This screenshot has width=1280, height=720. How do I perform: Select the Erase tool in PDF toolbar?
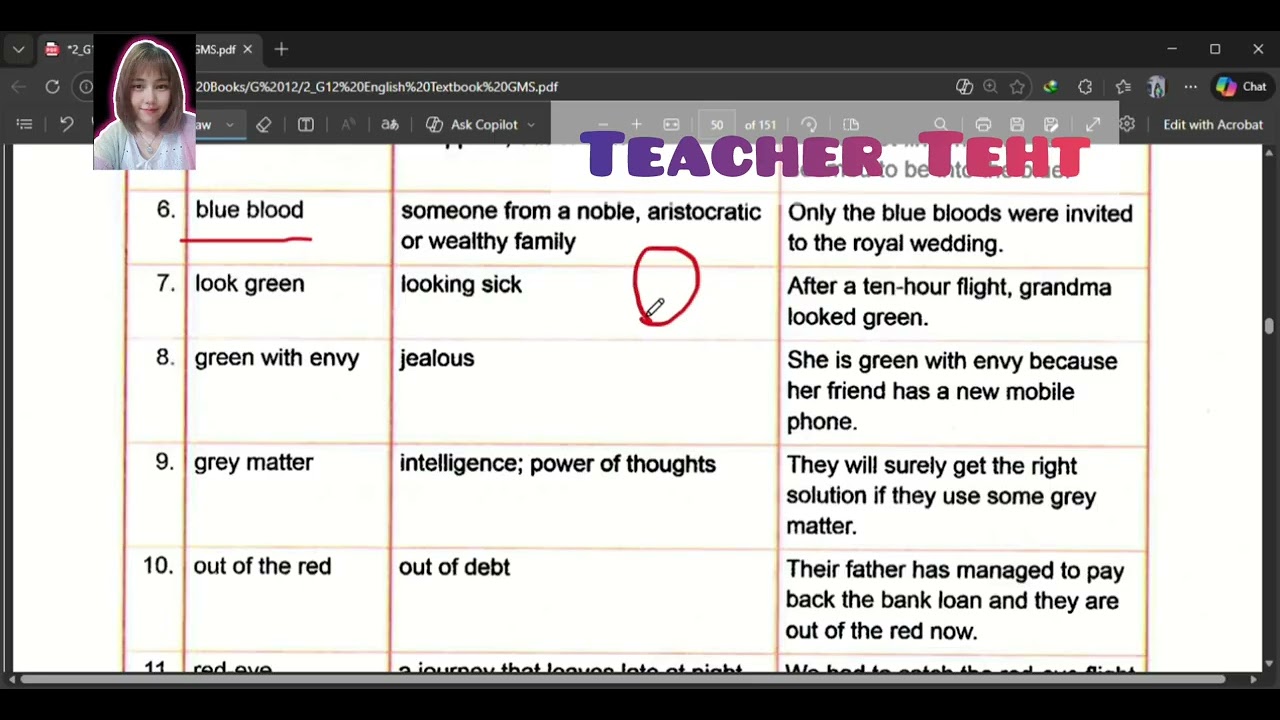[264, 124]
